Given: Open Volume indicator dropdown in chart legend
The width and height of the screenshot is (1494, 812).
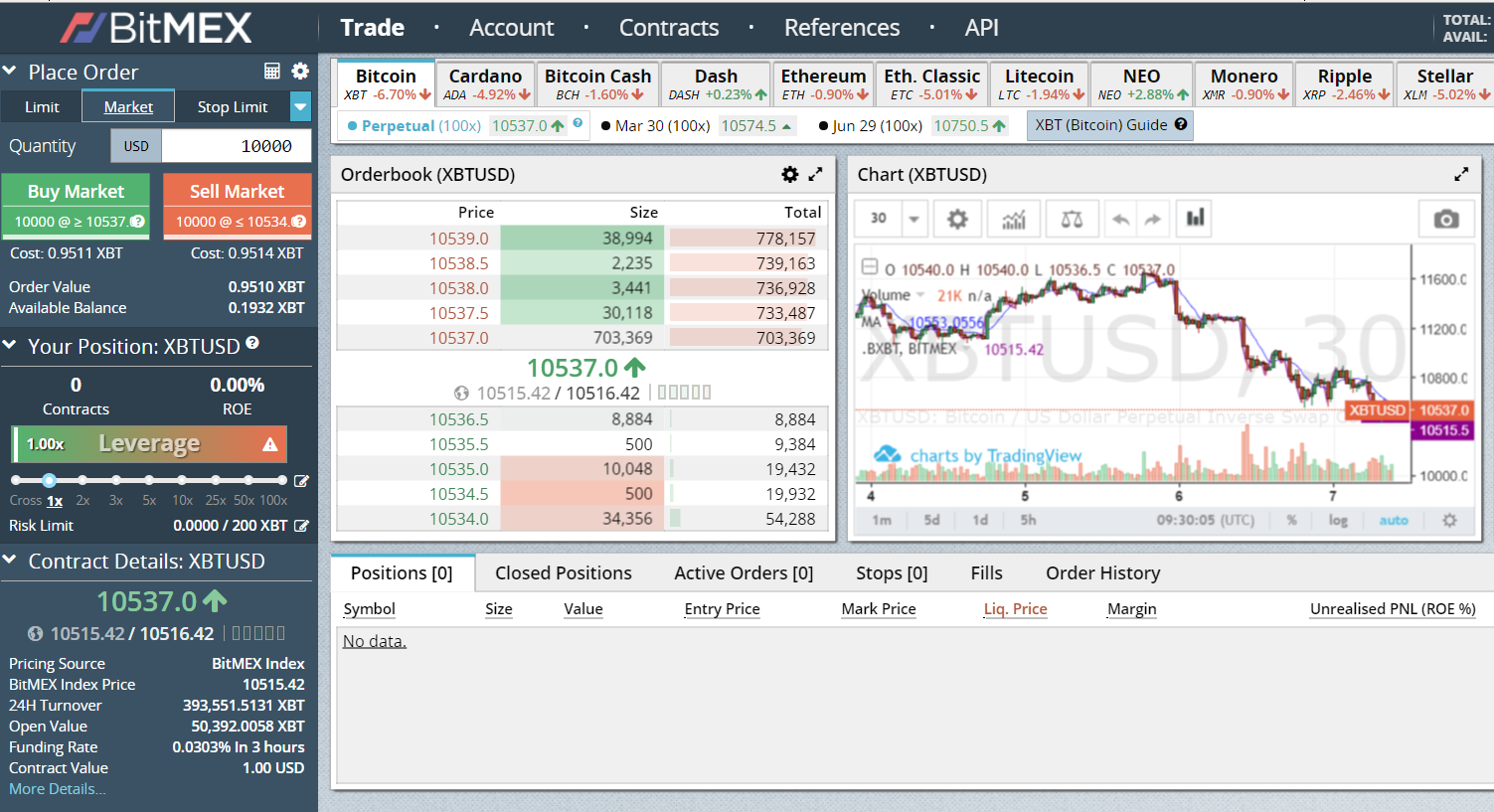Looking at the screenshot, I should point(920,295).
